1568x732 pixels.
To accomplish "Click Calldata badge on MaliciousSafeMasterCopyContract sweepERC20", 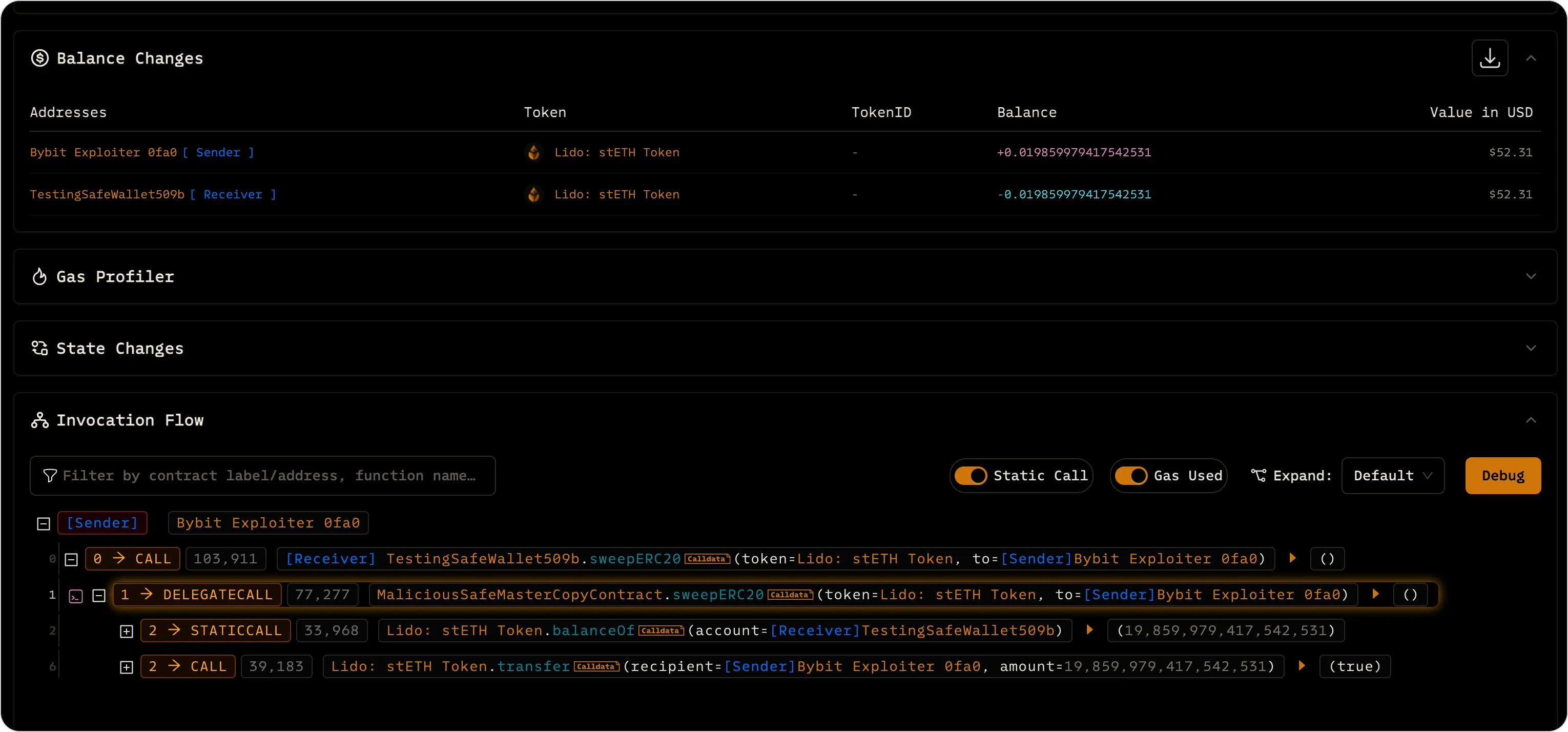I will (x=790, y=595).
